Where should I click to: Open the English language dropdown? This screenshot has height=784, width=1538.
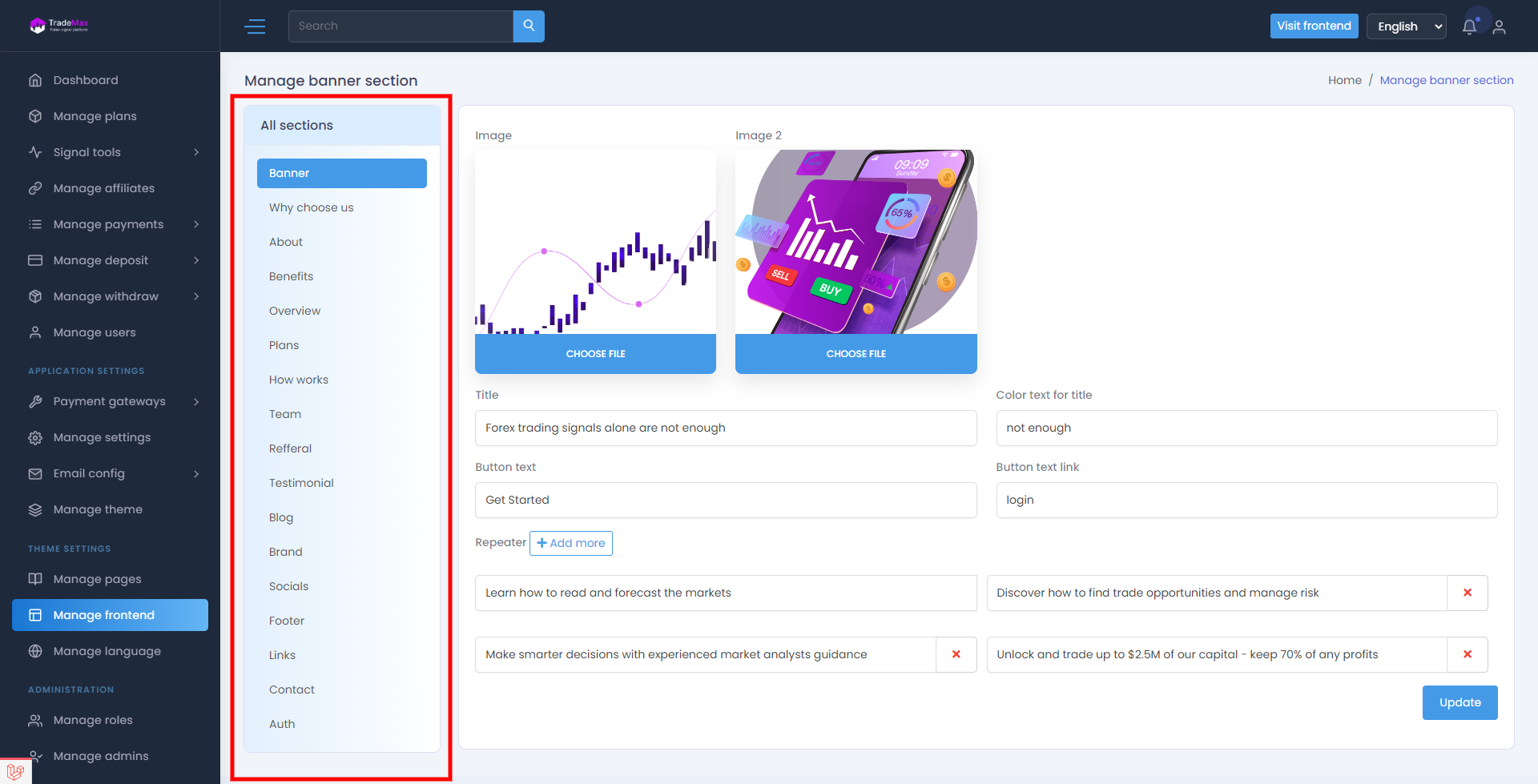1406,26
